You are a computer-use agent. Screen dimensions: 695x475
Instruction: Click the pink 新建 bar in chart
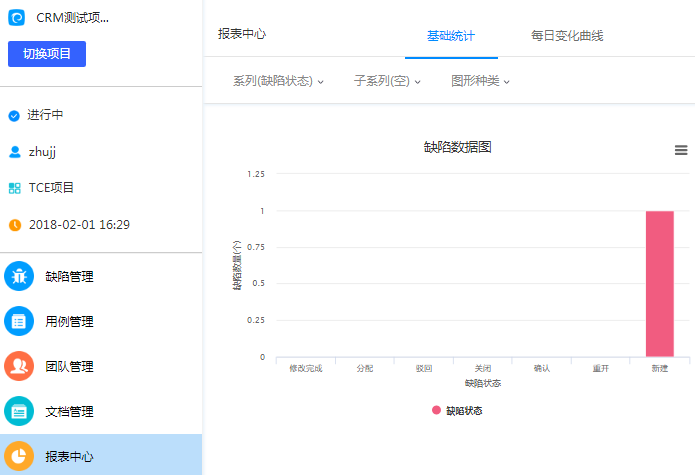(x=659, y=284)
